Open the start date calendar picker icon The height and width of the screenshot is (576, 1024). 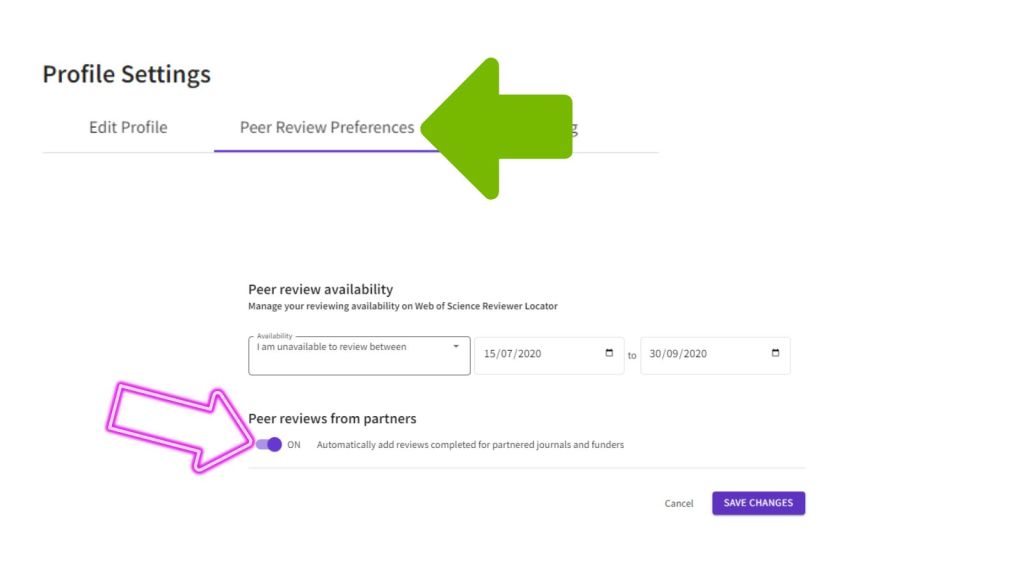point(610,354)
